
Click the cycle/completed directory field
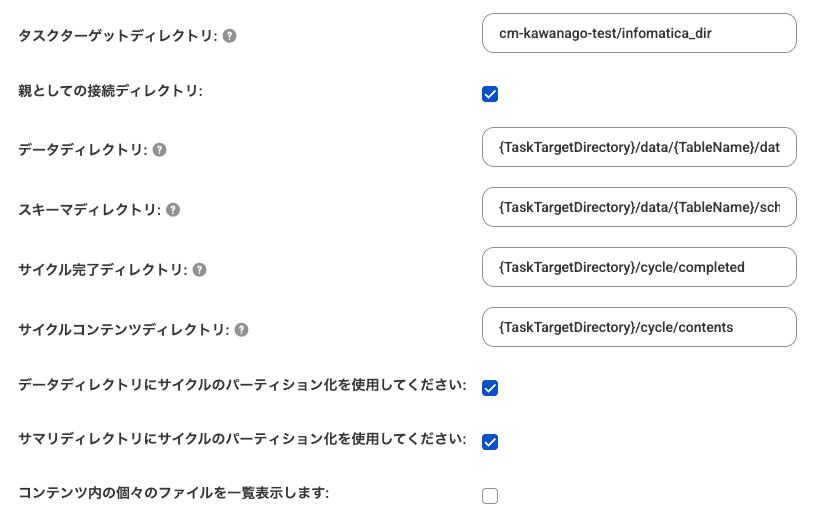click(x=639, y=267)
